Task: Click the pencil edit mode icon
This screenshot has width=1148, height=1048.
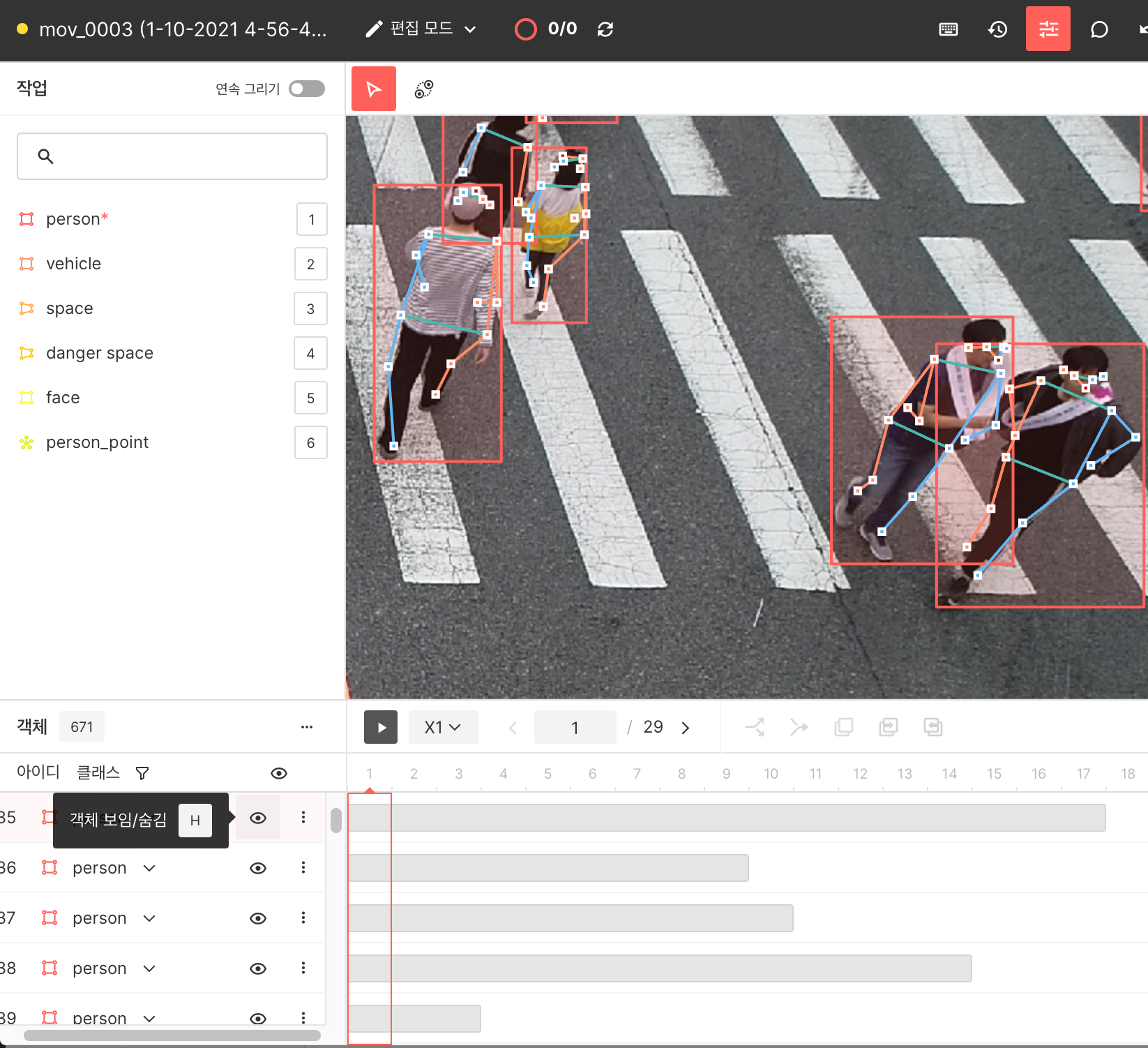Action: [374, 29]
